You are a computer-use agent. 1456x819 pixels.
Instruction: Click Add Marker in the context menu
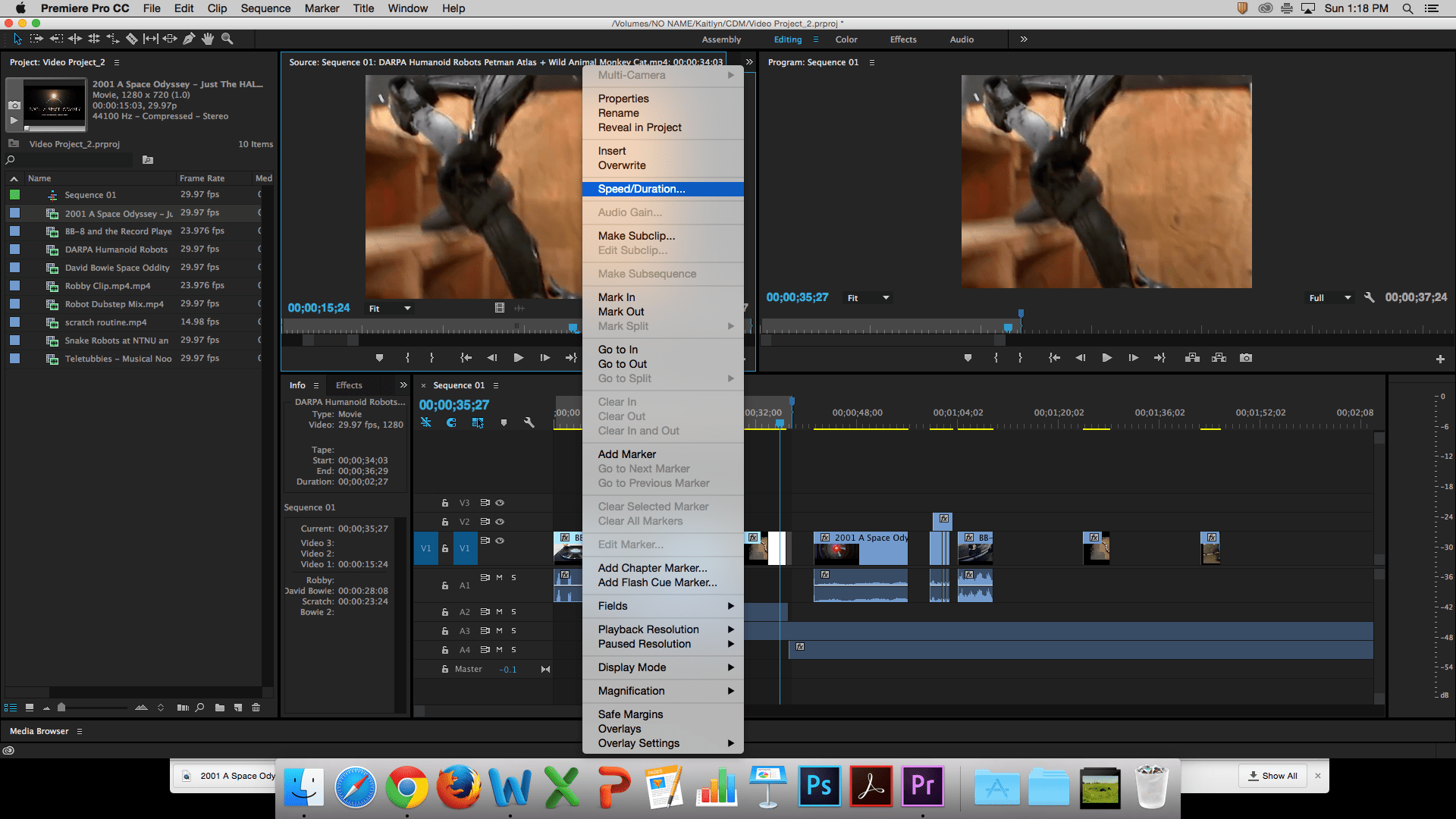pyautogui.click(x=626, y=454)
